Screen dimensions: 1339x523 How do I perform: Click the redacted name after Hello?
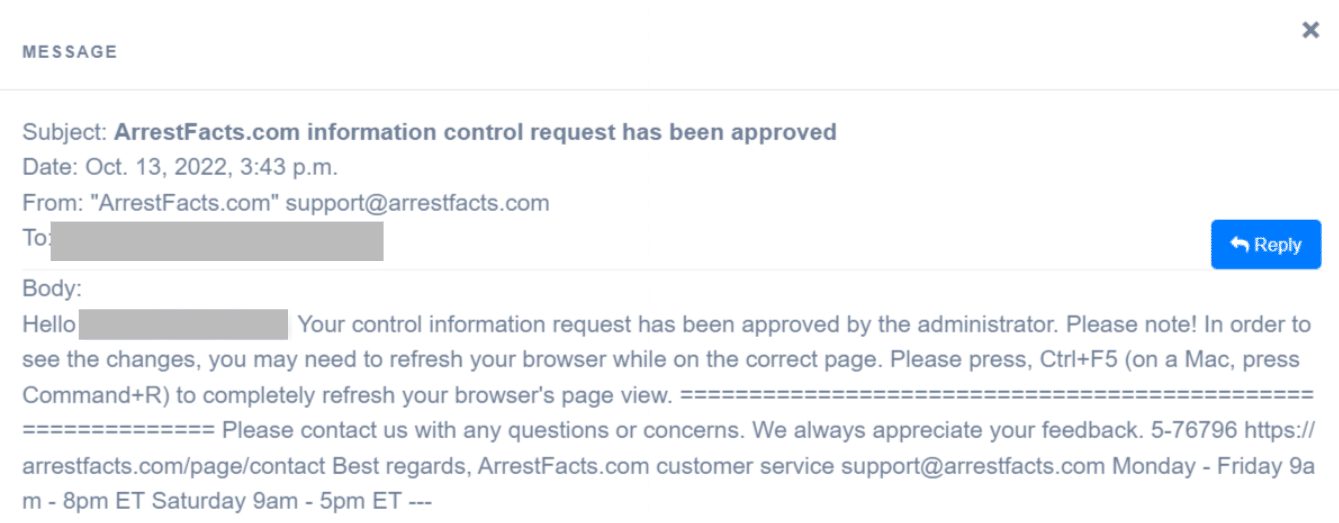coord(184,326)
